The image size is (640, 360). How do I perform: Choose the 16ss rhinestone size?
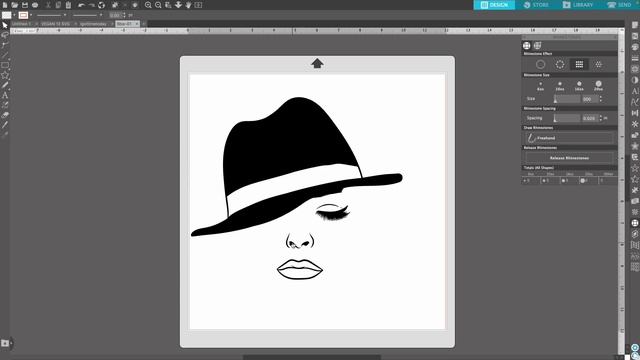coord(579,86)
